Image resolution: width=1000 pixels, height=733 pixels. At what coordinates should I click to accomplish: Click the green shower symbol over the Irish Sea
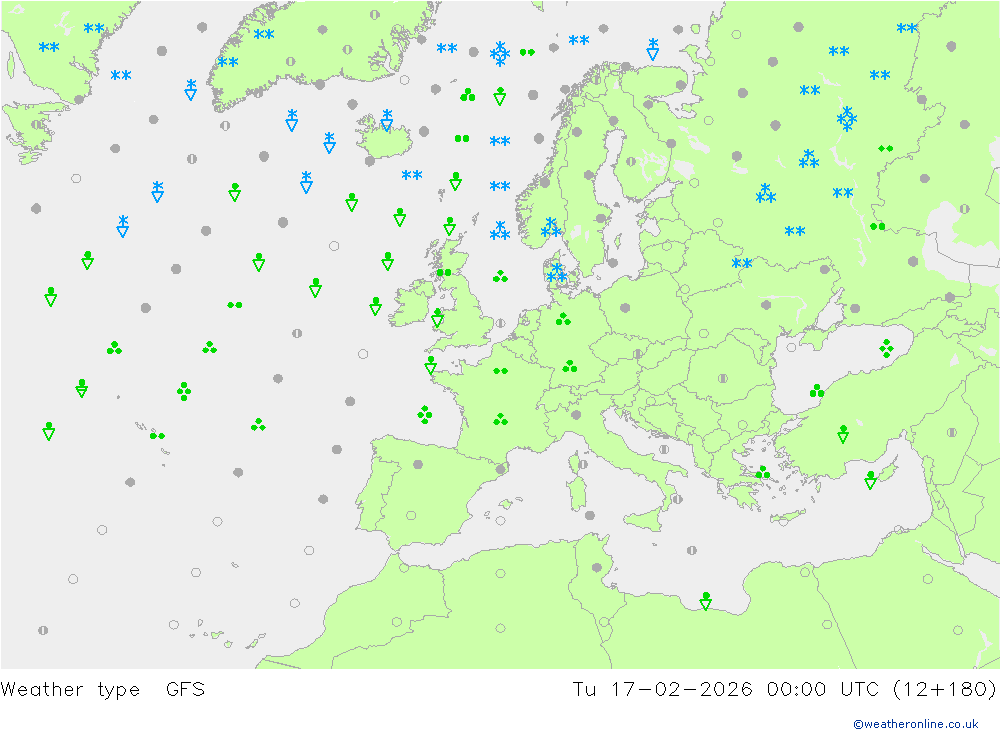pyautogui.click(x=438, y=318)
